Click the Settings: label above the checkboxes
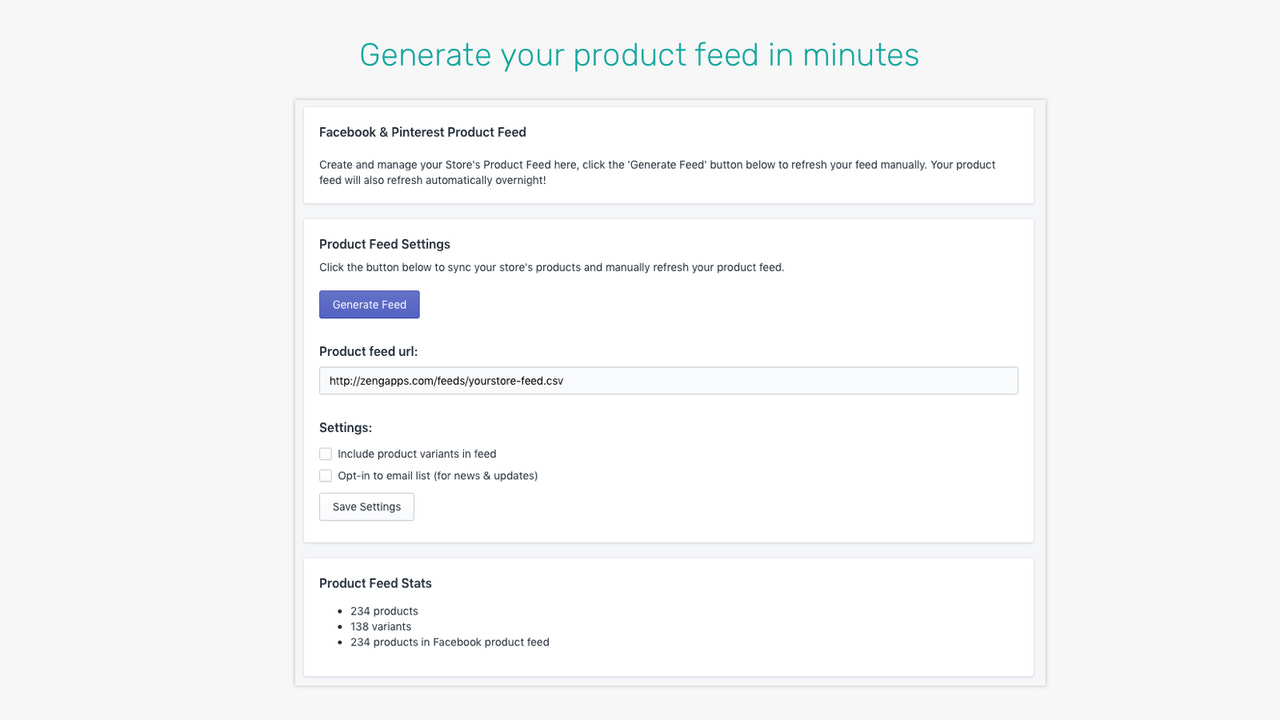 [345, 427]
